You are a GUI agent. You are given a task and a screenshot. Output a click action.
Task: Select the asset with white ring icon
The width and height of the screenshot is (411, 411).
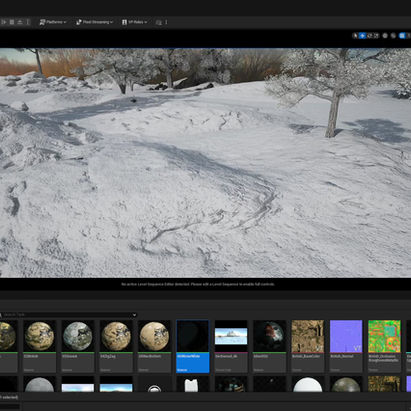point(154,384)
